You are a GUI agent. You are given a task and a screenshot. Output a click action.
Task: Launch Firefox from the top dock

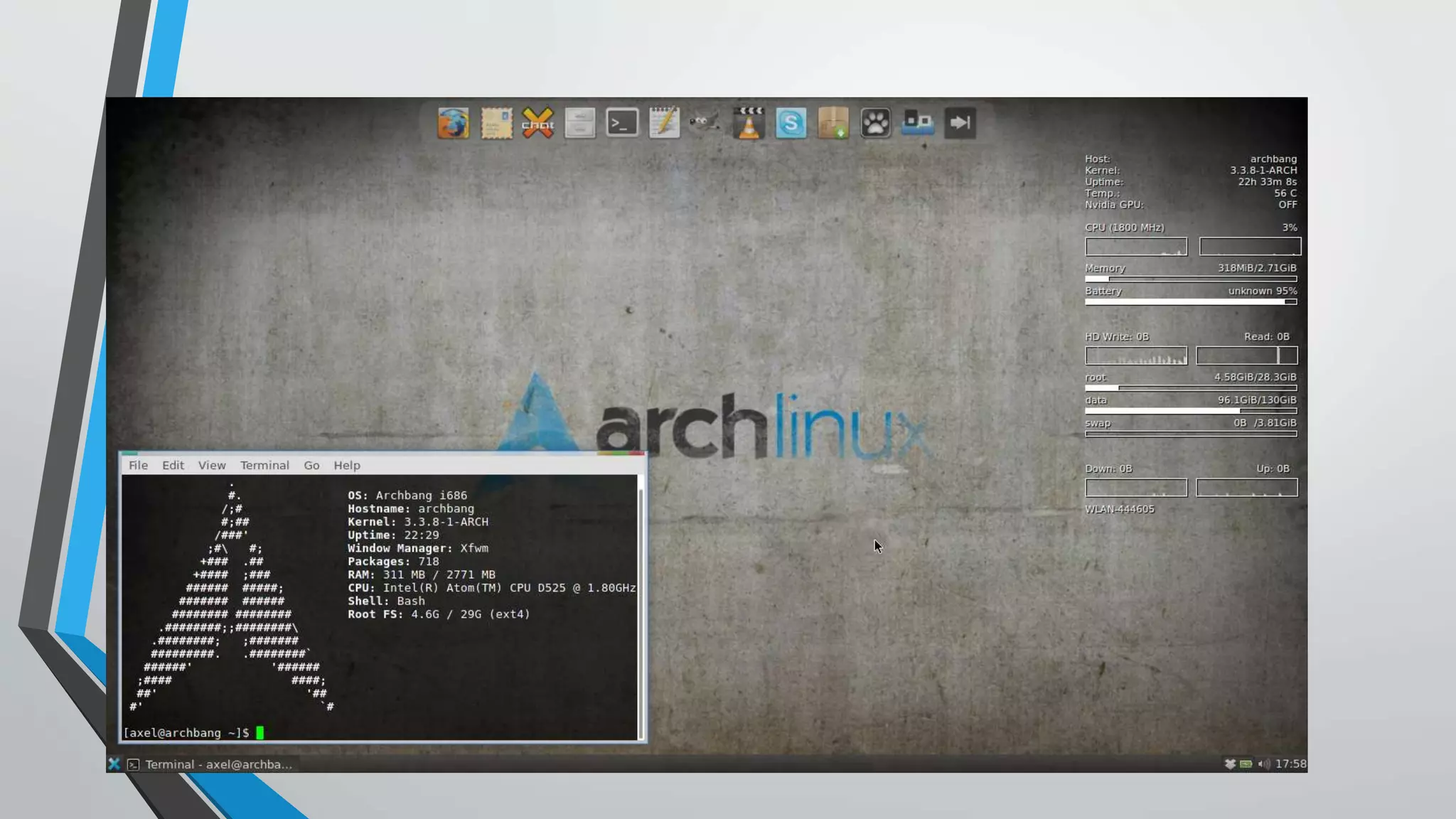453,123
